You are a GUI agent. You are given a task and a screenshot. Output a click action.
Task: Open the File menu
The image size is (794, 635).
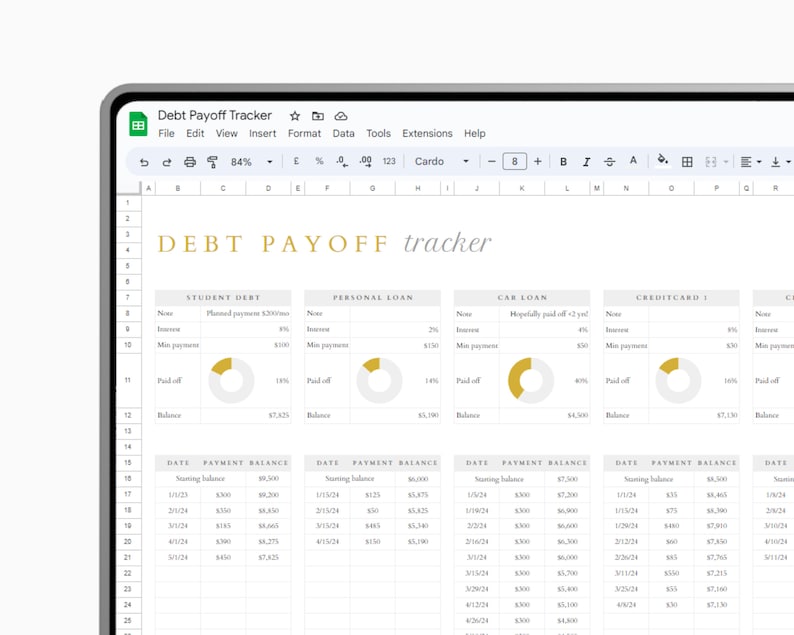tap(166, 134)
